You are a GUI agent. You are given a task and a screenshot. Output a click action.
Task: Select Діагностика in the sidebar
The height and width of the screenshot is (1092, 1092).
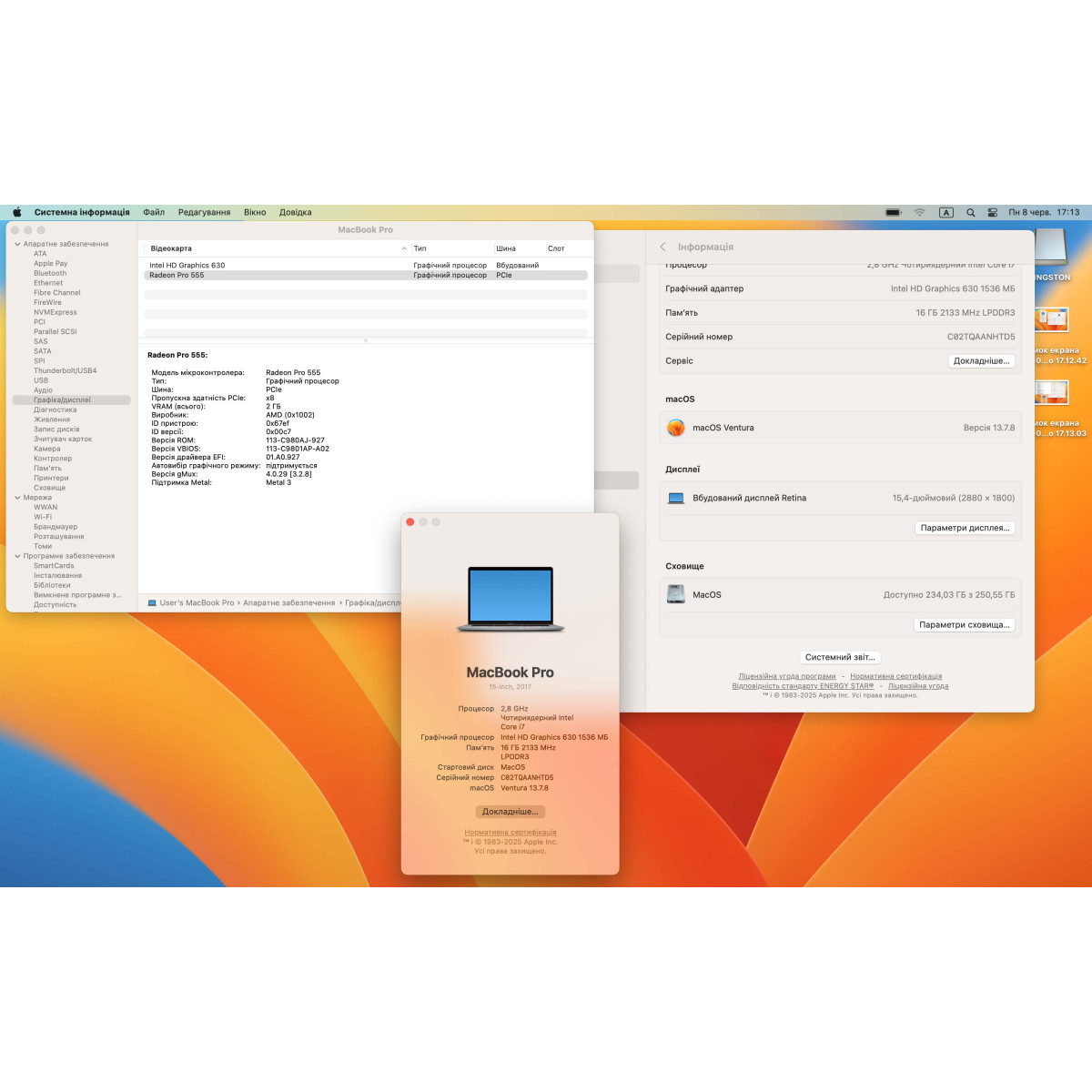[x=55, y=409]
